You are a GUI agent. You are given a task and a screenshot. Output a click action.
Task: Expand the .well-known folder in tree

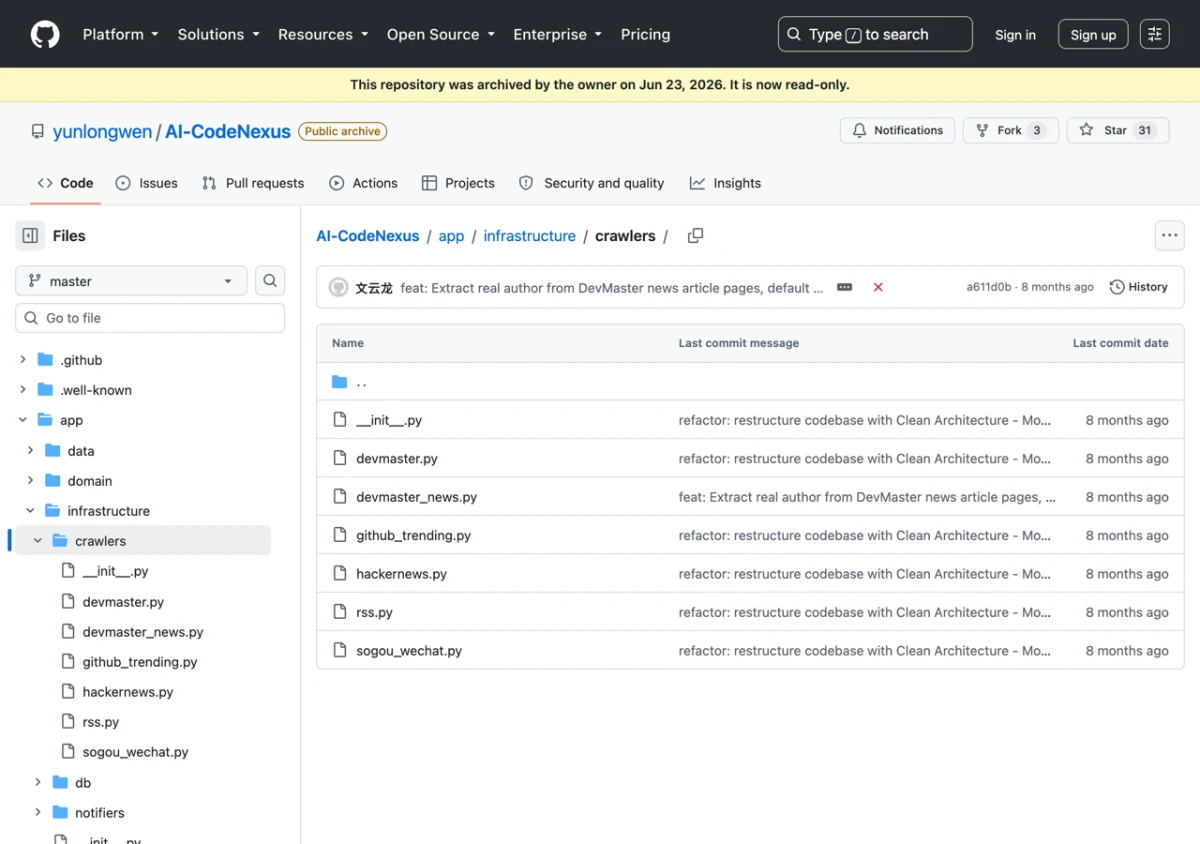[23, 390]
